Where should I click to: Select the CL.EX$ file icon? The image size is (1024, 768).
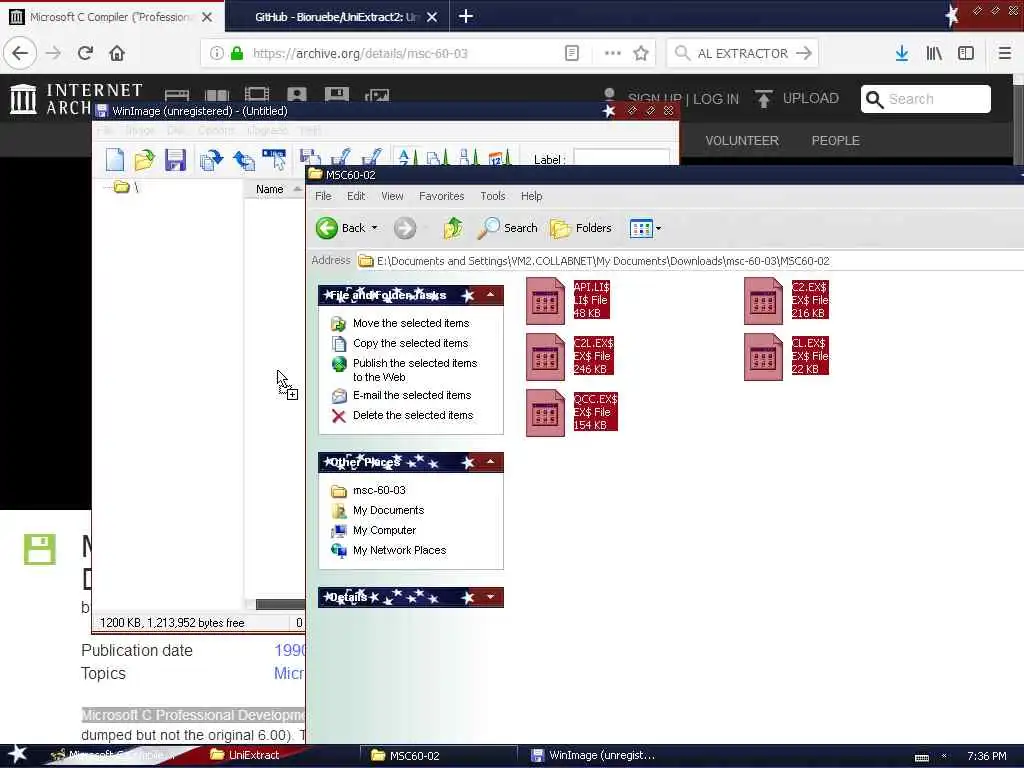coord(763,357)
